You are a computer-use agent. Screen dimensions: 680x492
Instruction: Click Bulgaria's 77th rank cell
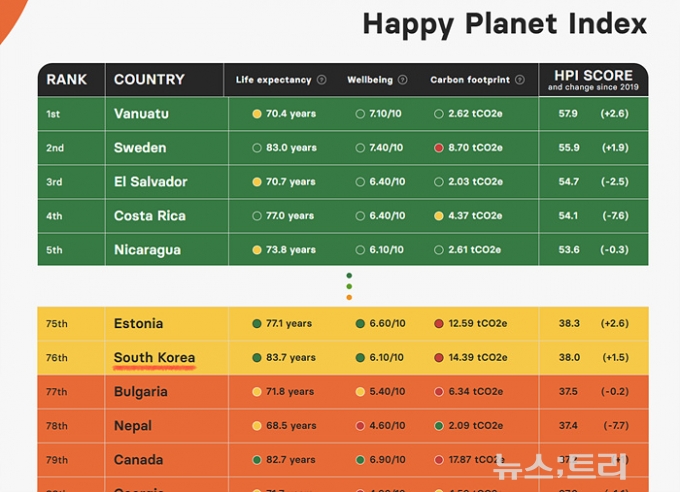click(x=57, y=392)
